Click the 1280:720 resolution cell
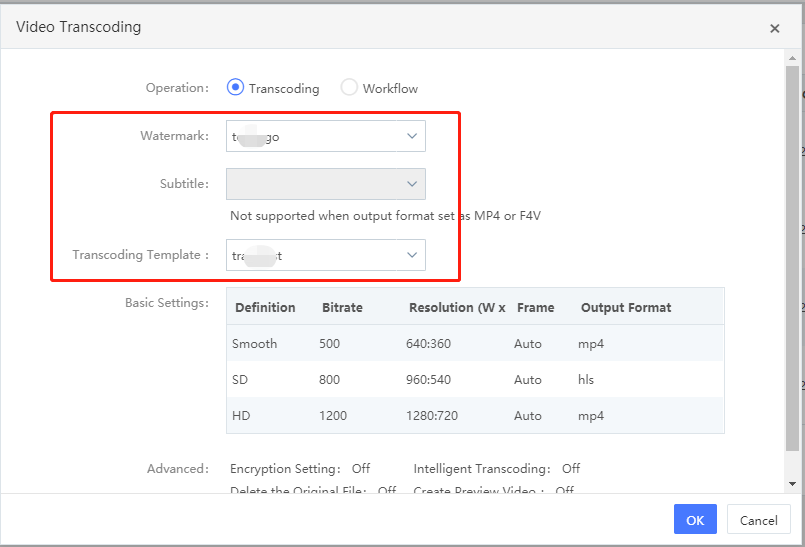Viewport: 805px width, 547px height. coord(432,416)
